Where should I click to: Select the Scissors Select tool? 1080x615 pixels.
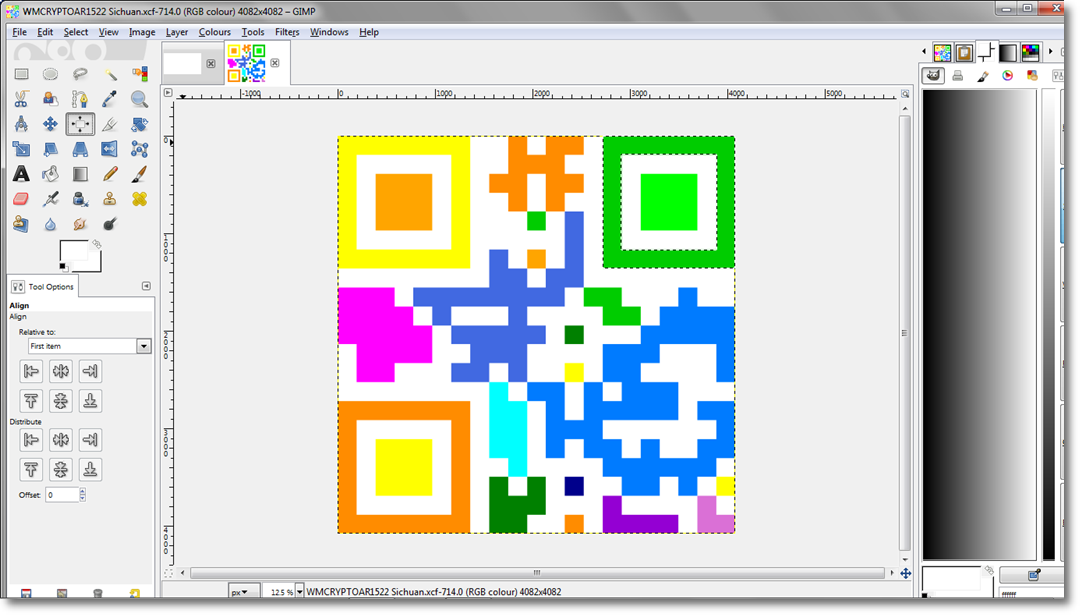(21, 99)
